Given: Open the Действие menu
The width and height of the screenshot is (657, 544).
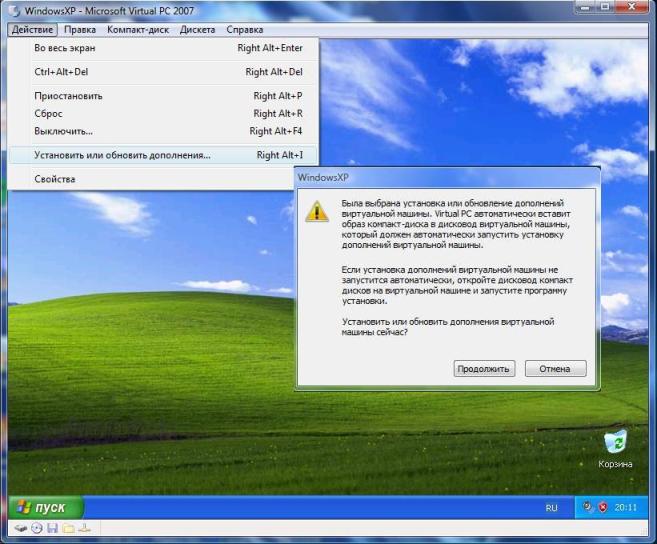Looking at the screenshot, I should 32,30.
